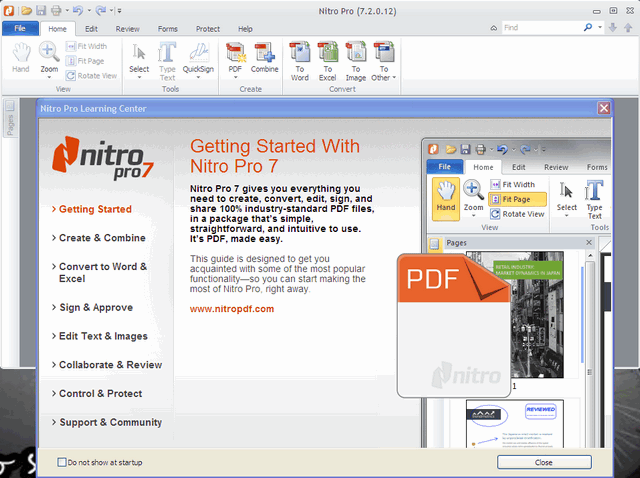Click Rotate View in the ribbon

coord(91,76)
